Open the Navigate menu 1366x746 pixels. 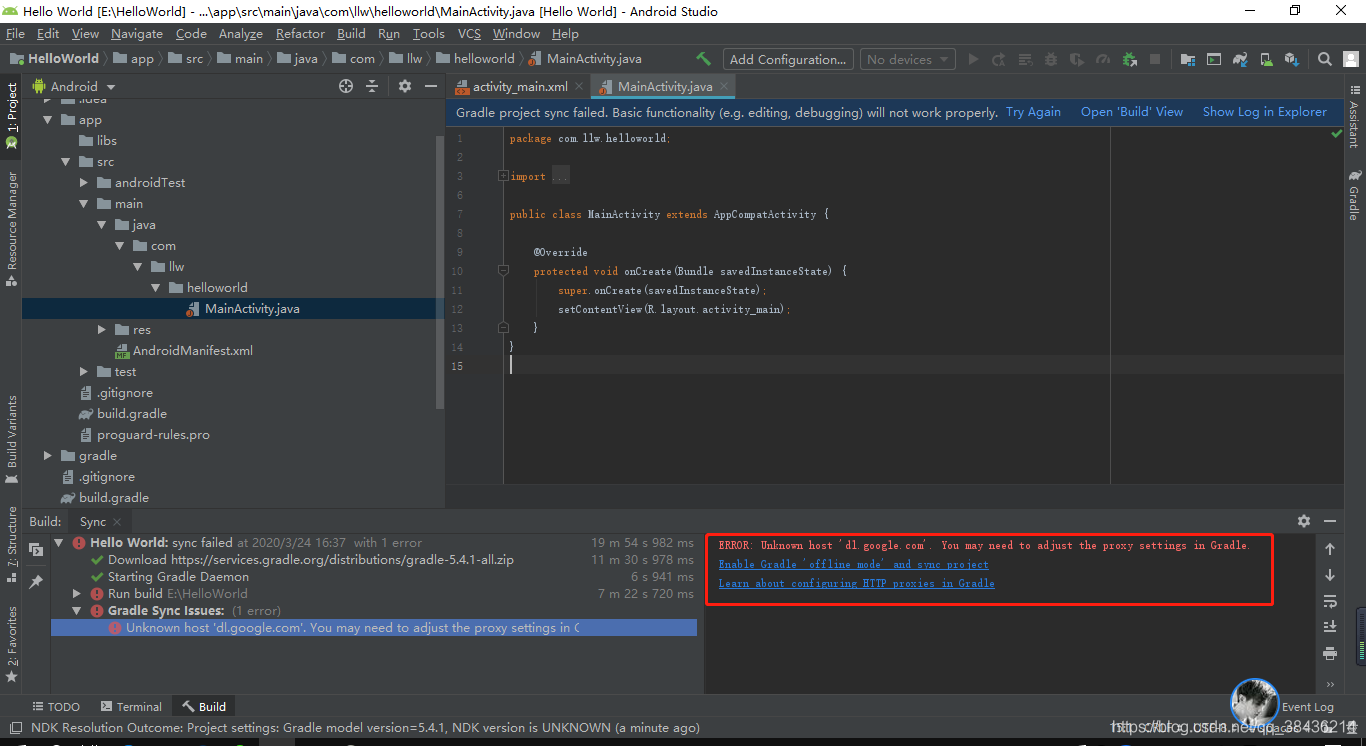137,33
